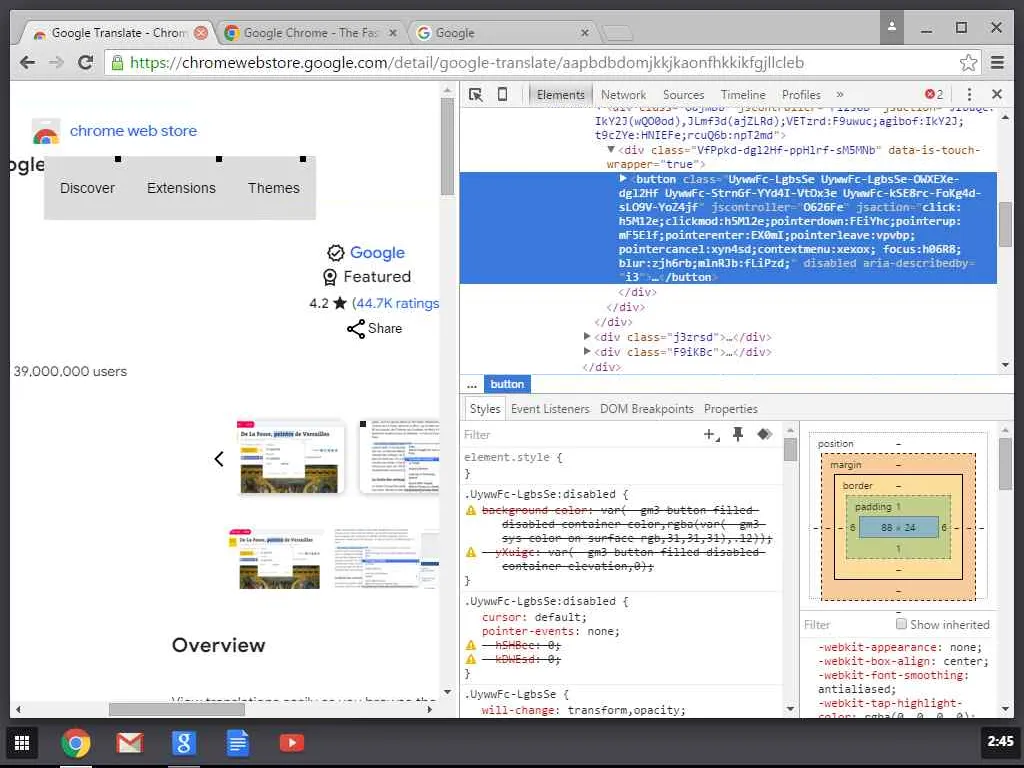The image size is (1024, 768).
Task: Click the chrome web store title link
Action: tap(133, 131)
